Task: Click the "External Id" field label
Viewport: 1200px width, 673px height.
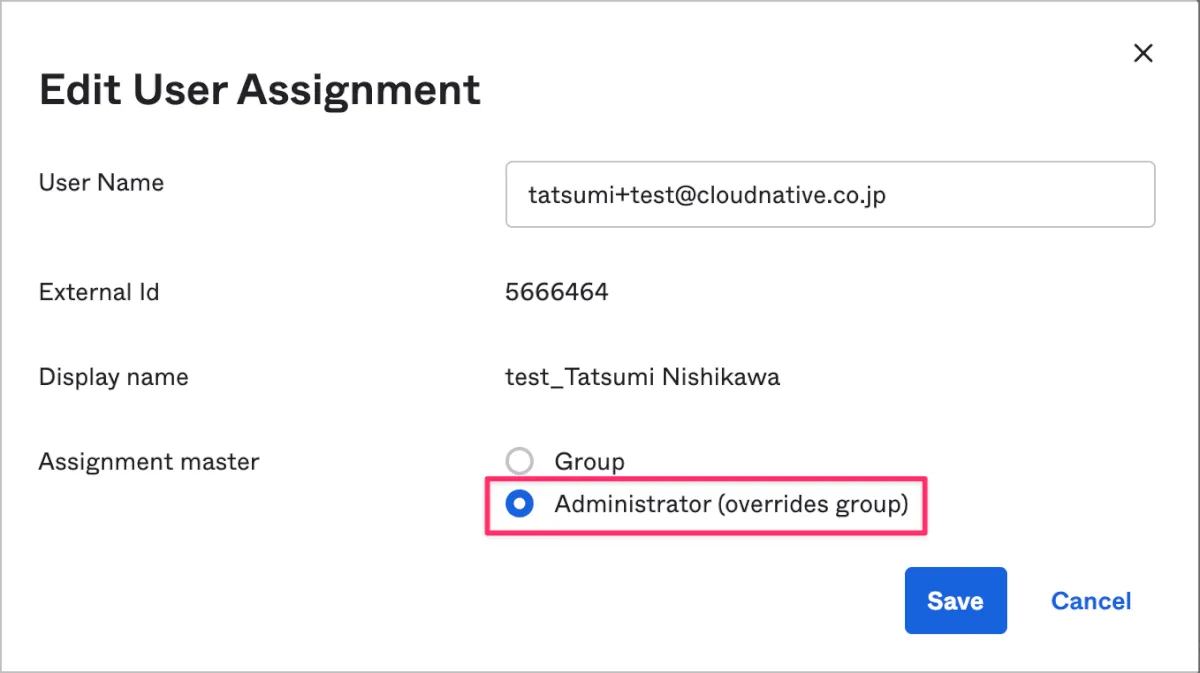Action: tap(99, 292)
